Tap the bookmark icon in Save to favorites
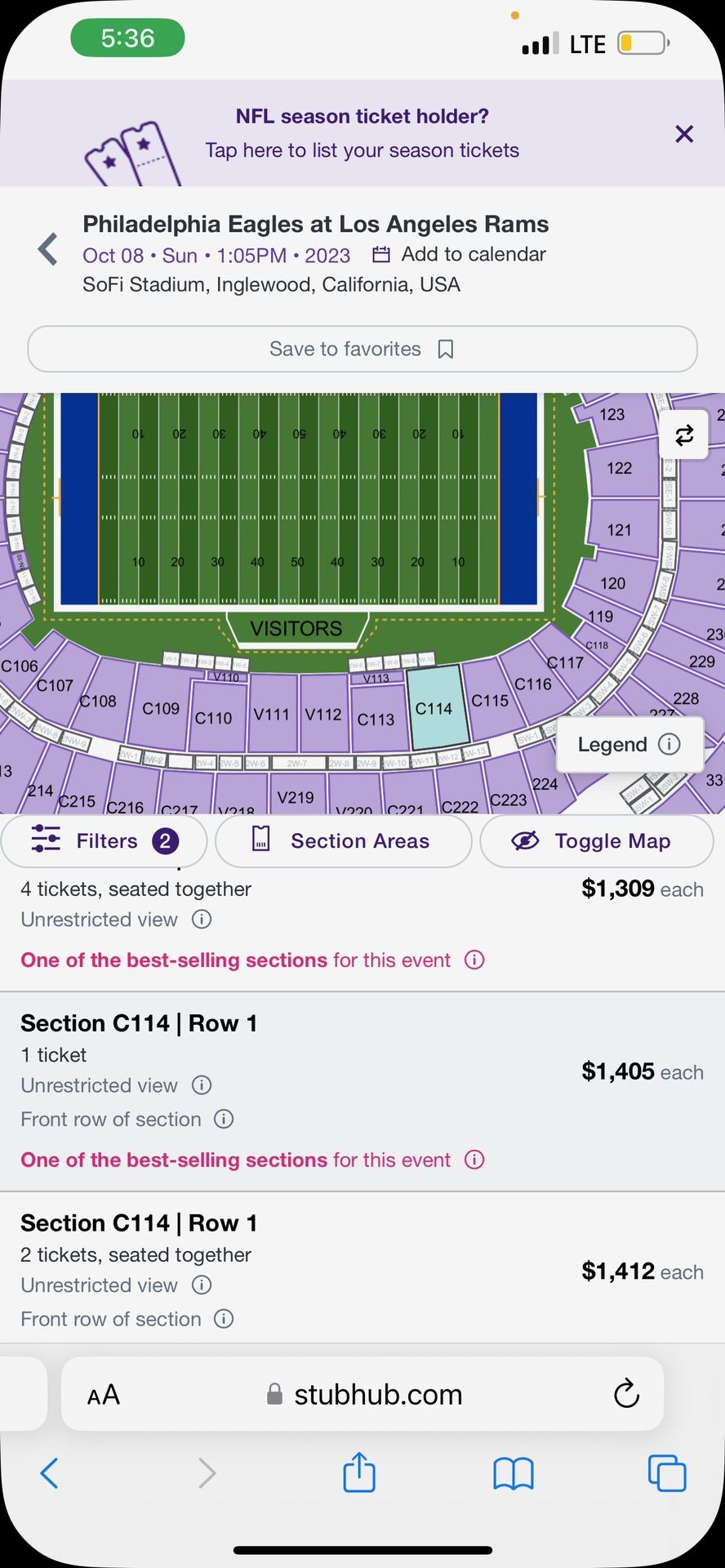The image size is (725, 1568). click(x=446, y=350)
